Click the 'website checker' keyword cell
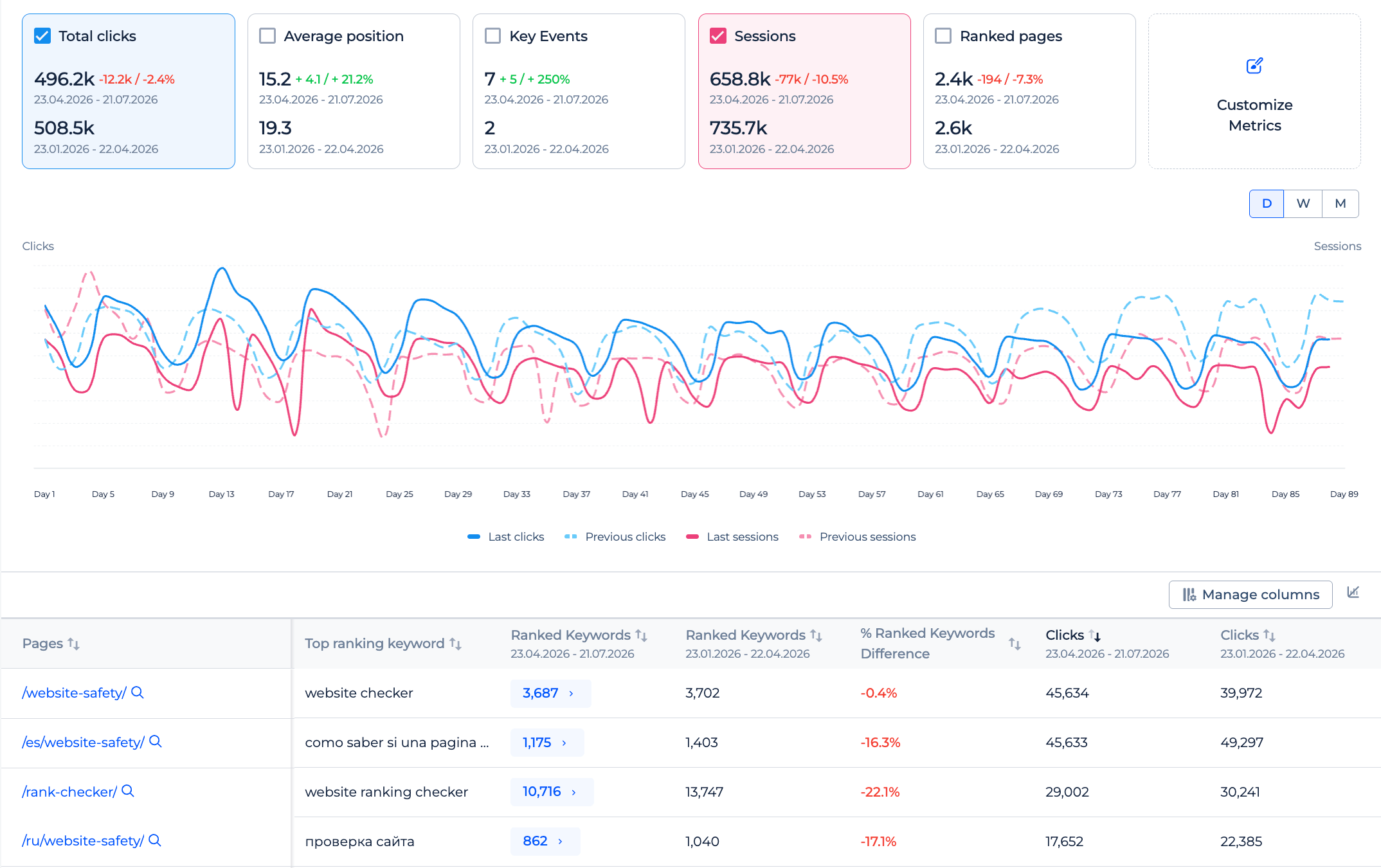 (x=359, y=693)
